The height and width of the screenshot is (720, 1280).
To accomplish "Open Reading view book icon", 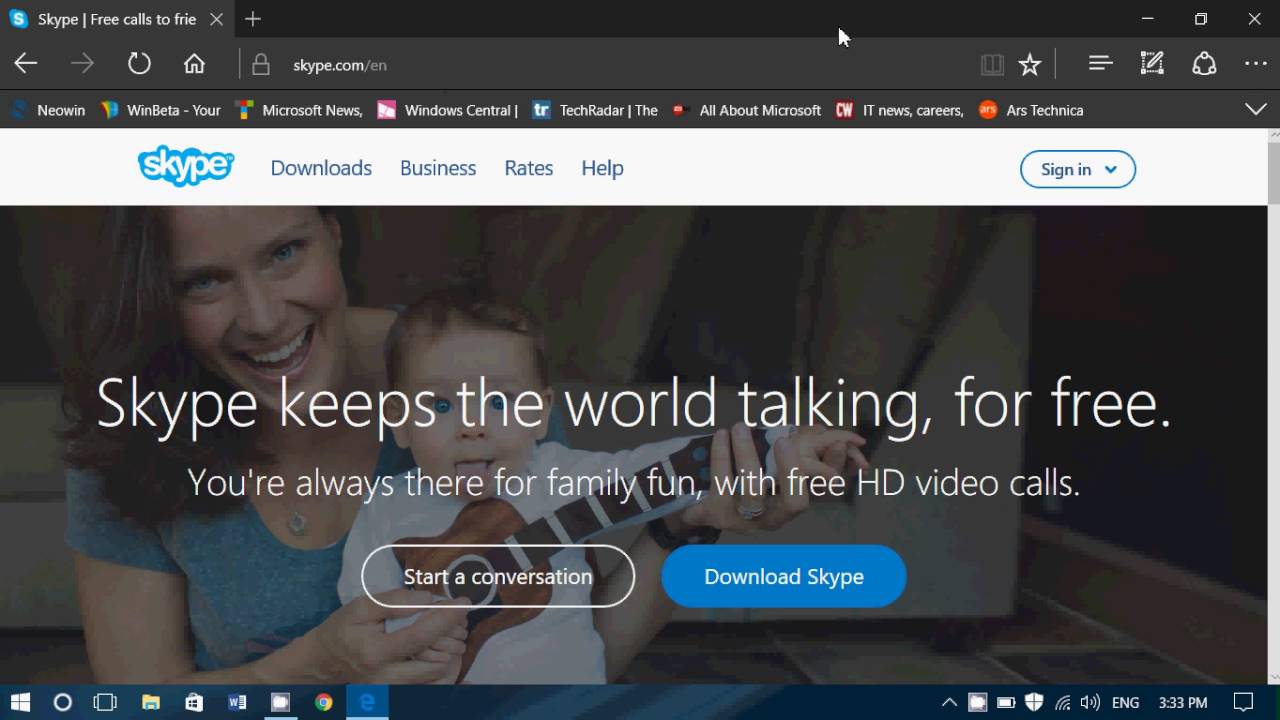I will point(992,65).
